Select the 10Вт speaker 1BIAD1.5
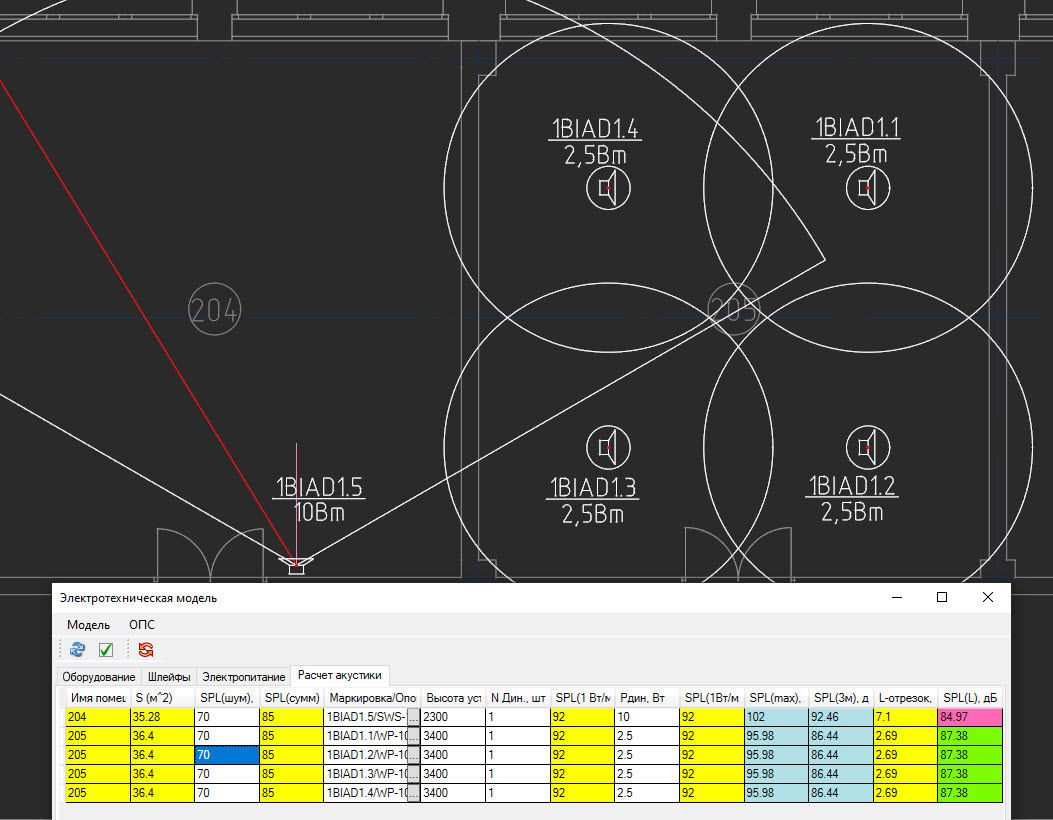 [x=296, y=566]
